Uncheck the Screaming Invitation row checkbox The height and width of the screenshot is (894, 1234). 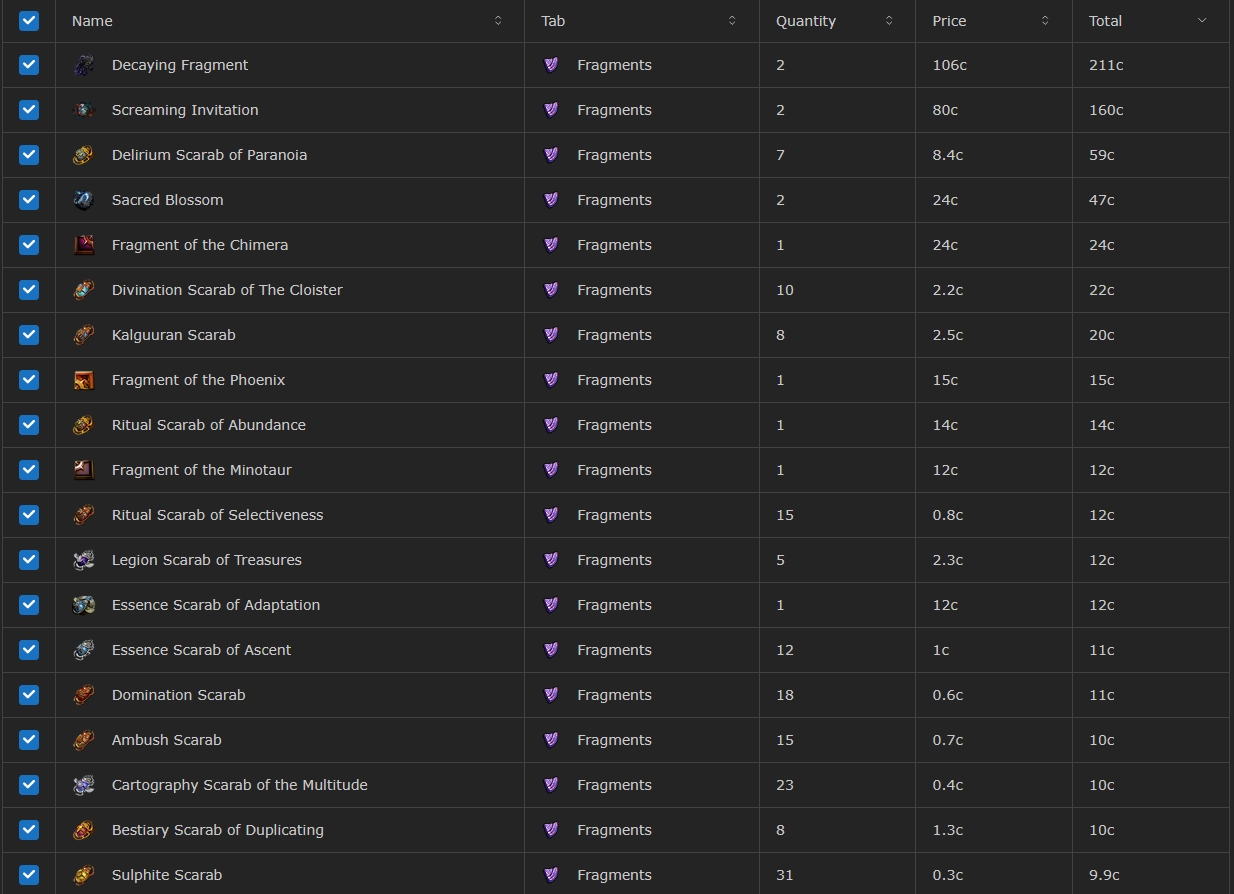tap(29, 110)
